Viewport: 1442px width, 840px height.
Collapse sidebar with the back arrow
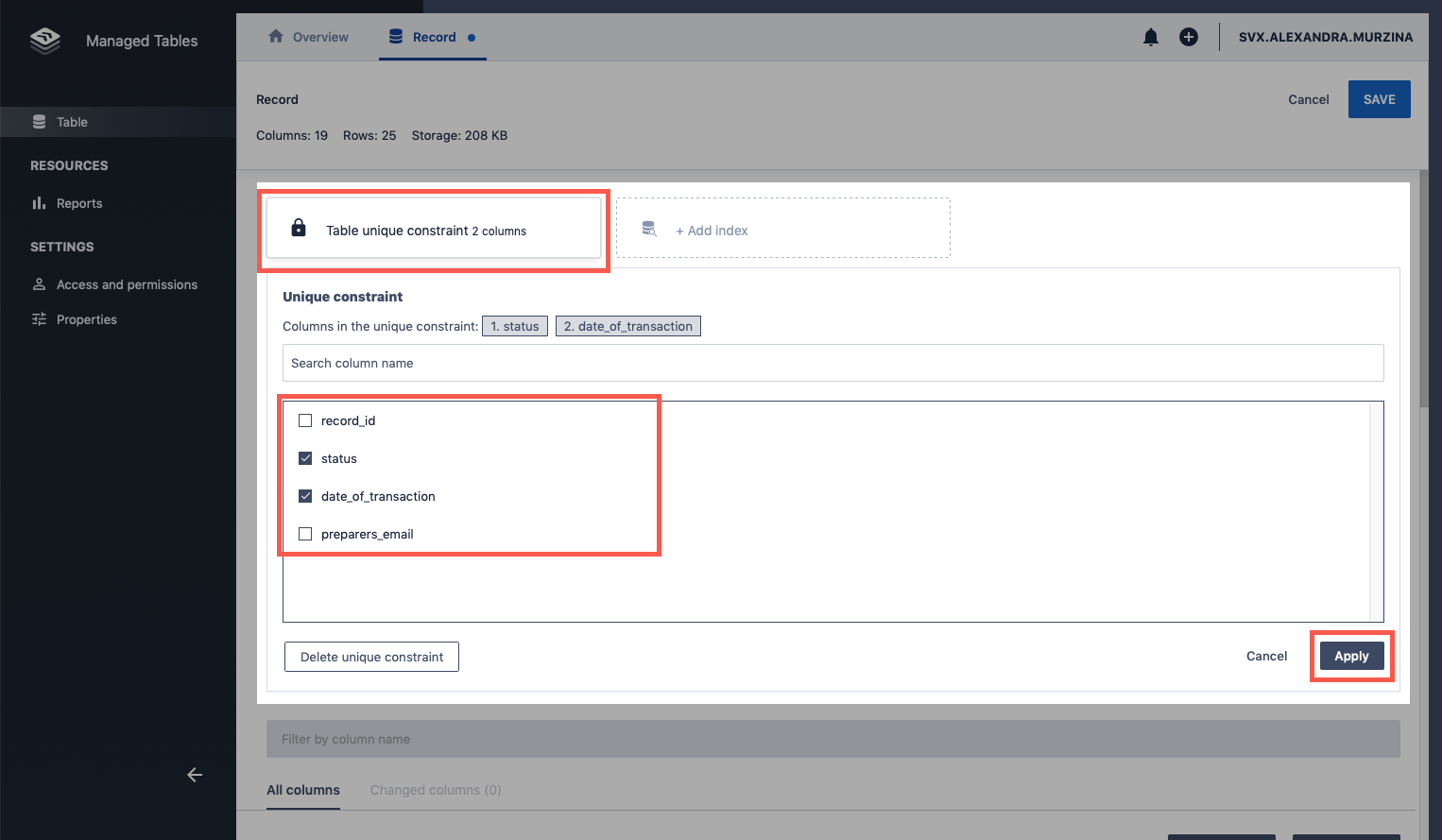[x=195, y=775]
